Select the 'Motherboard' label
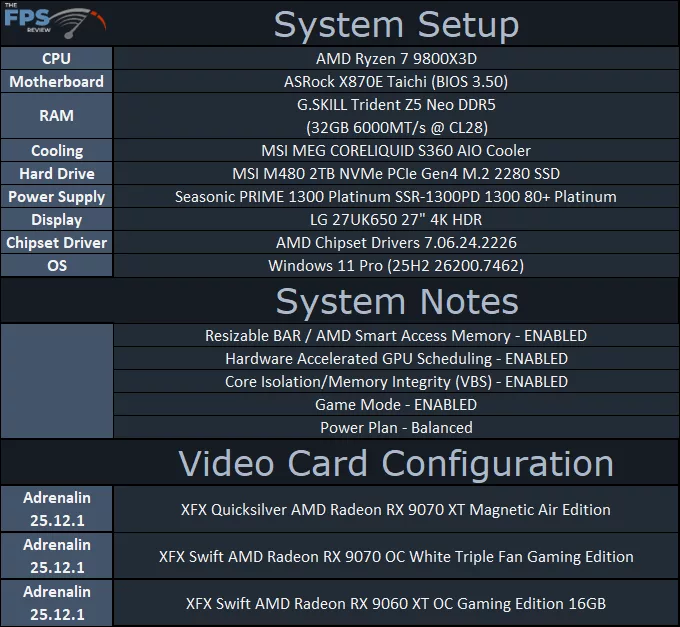680x627 pixels. point(56,82)
